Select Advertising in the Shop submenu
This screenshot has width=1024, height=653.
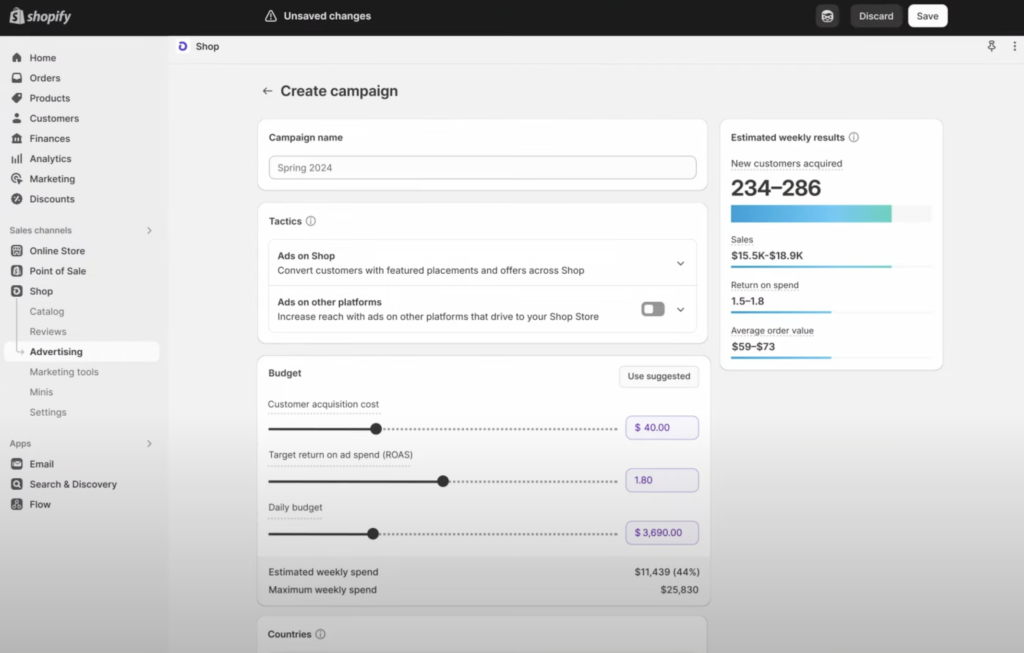pyautogui.click(x=82, y=351)
